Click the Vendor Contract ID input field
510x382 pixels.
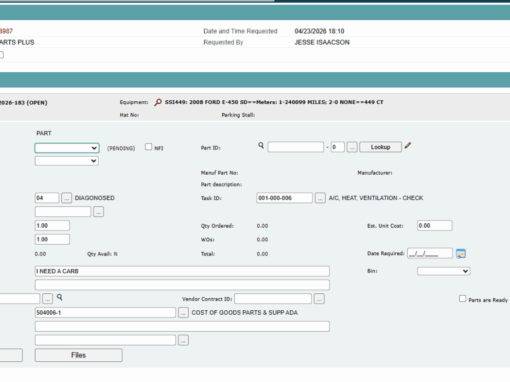click(273, 299)
